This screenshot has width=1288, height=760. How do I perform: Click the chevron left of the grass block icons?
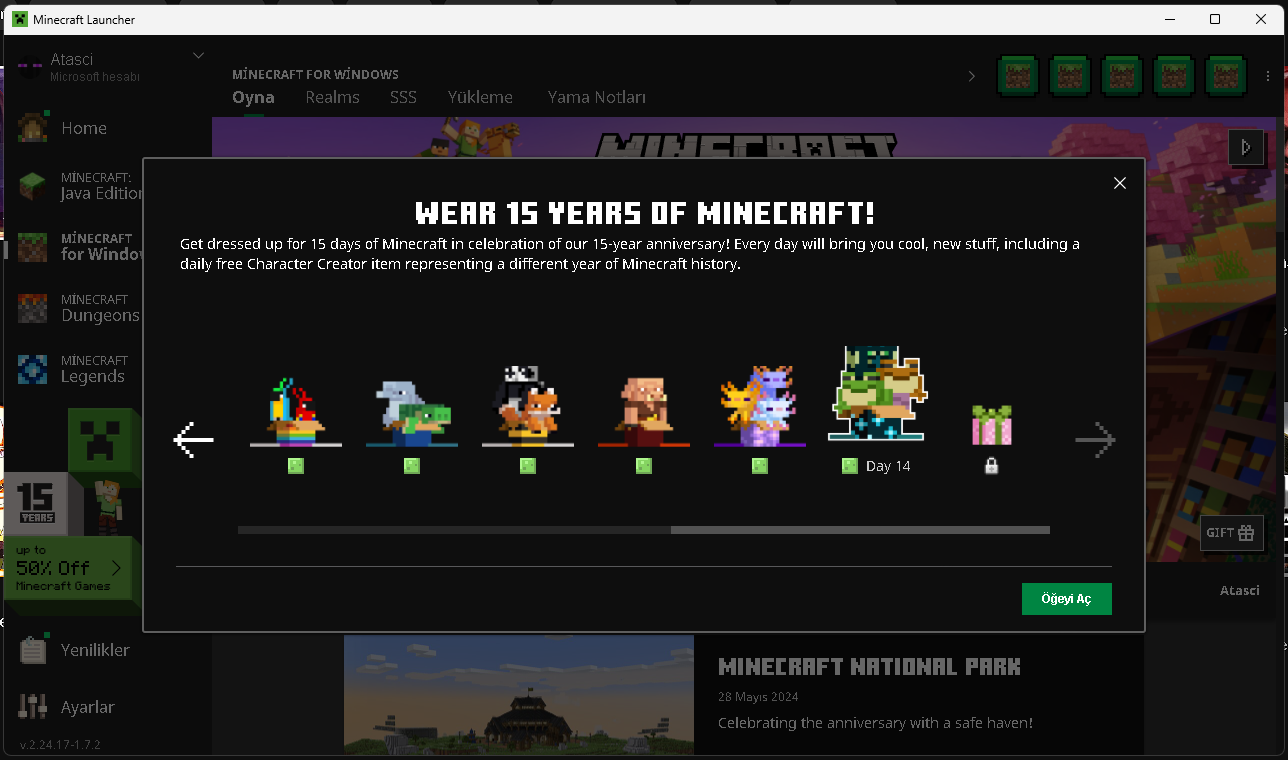coord(971,76)
